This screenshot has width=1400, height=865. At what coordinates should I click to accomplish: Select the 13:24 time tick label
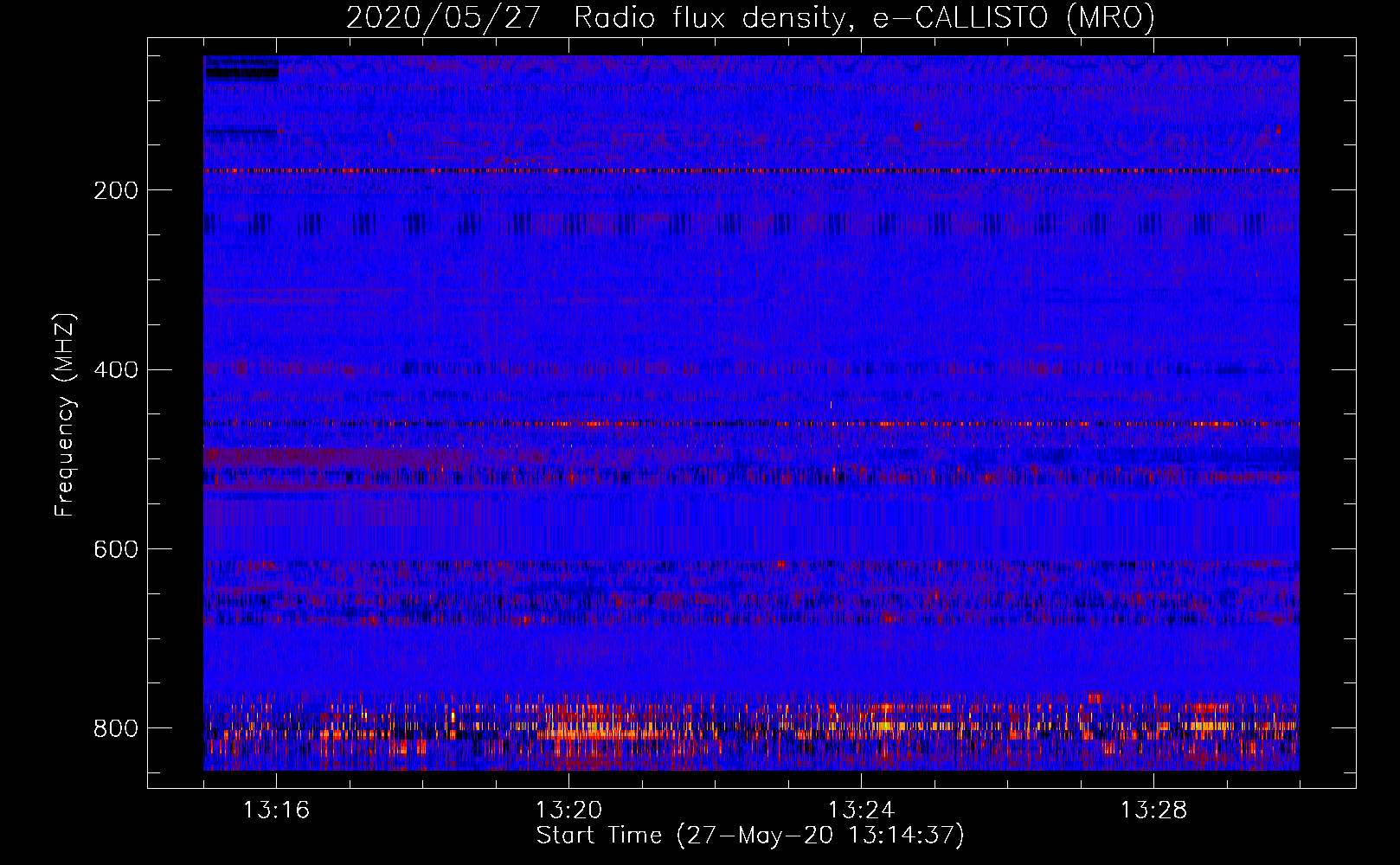coord(861,811)
